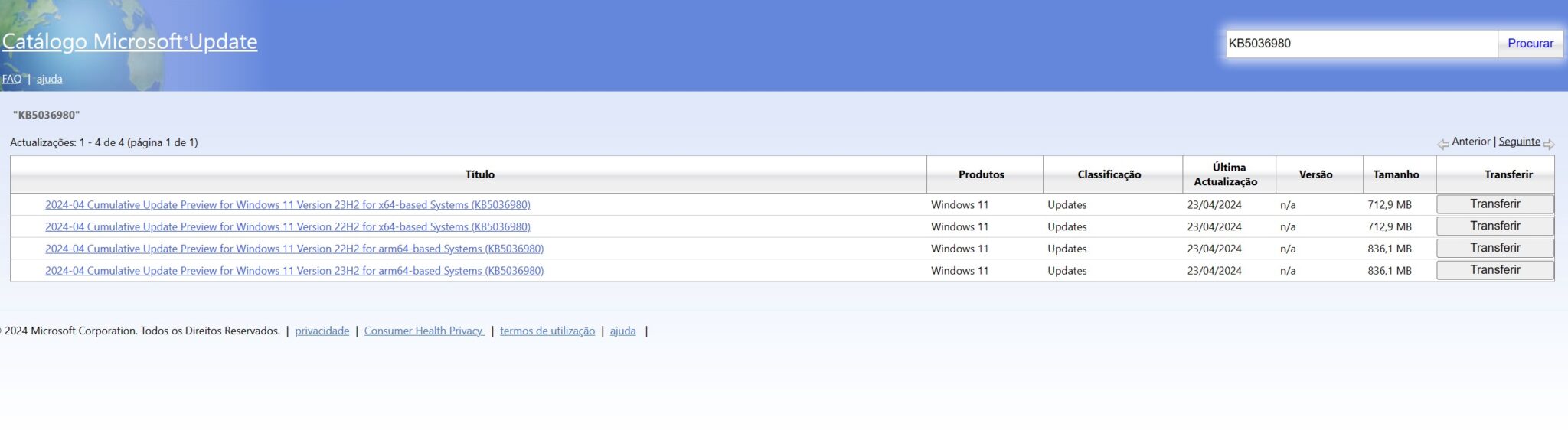Open the FAQ link
This screenshot has height=430, width=1568.
point(11,79)
